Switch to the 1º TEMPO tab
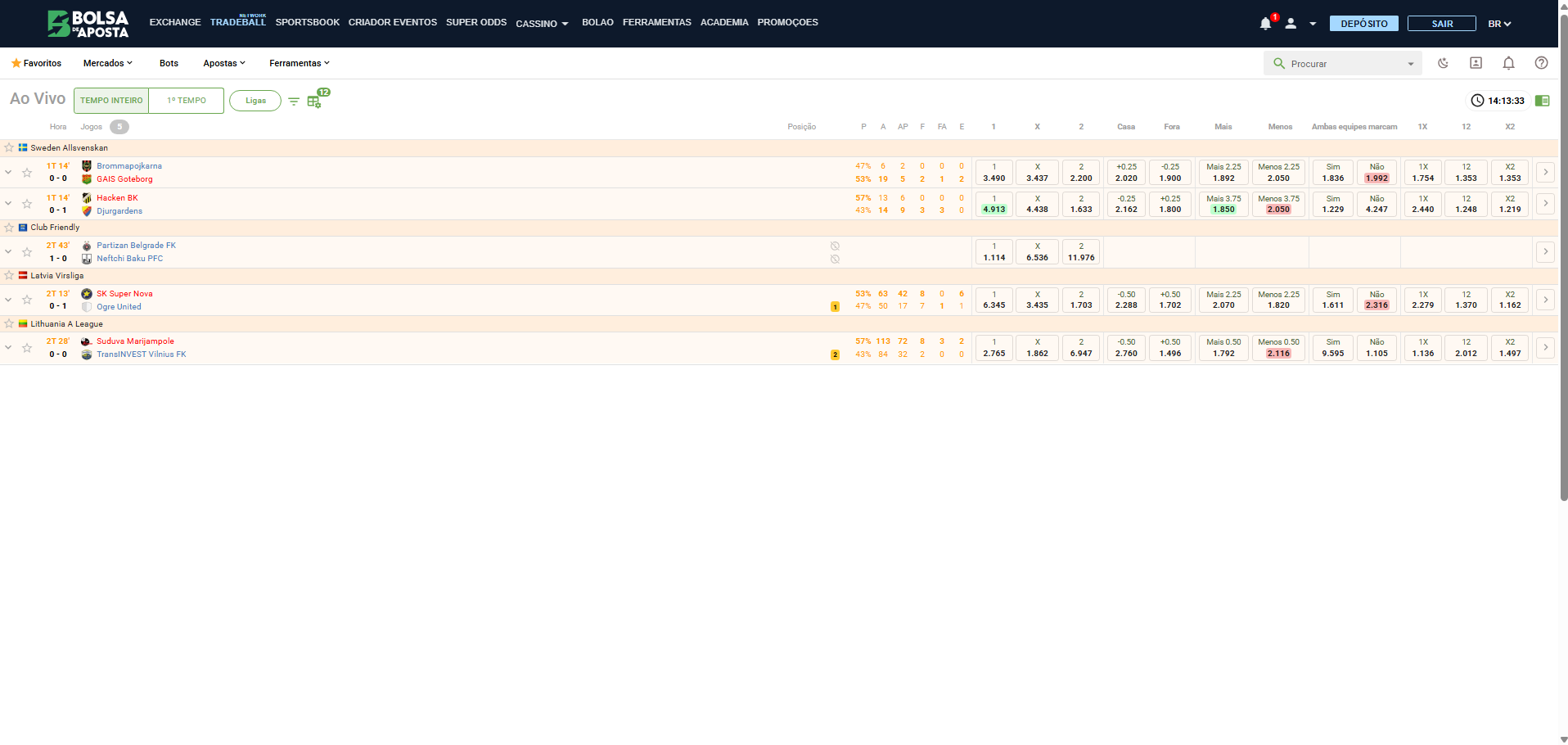The image size is (1568, 745). (x=187, y=101)
